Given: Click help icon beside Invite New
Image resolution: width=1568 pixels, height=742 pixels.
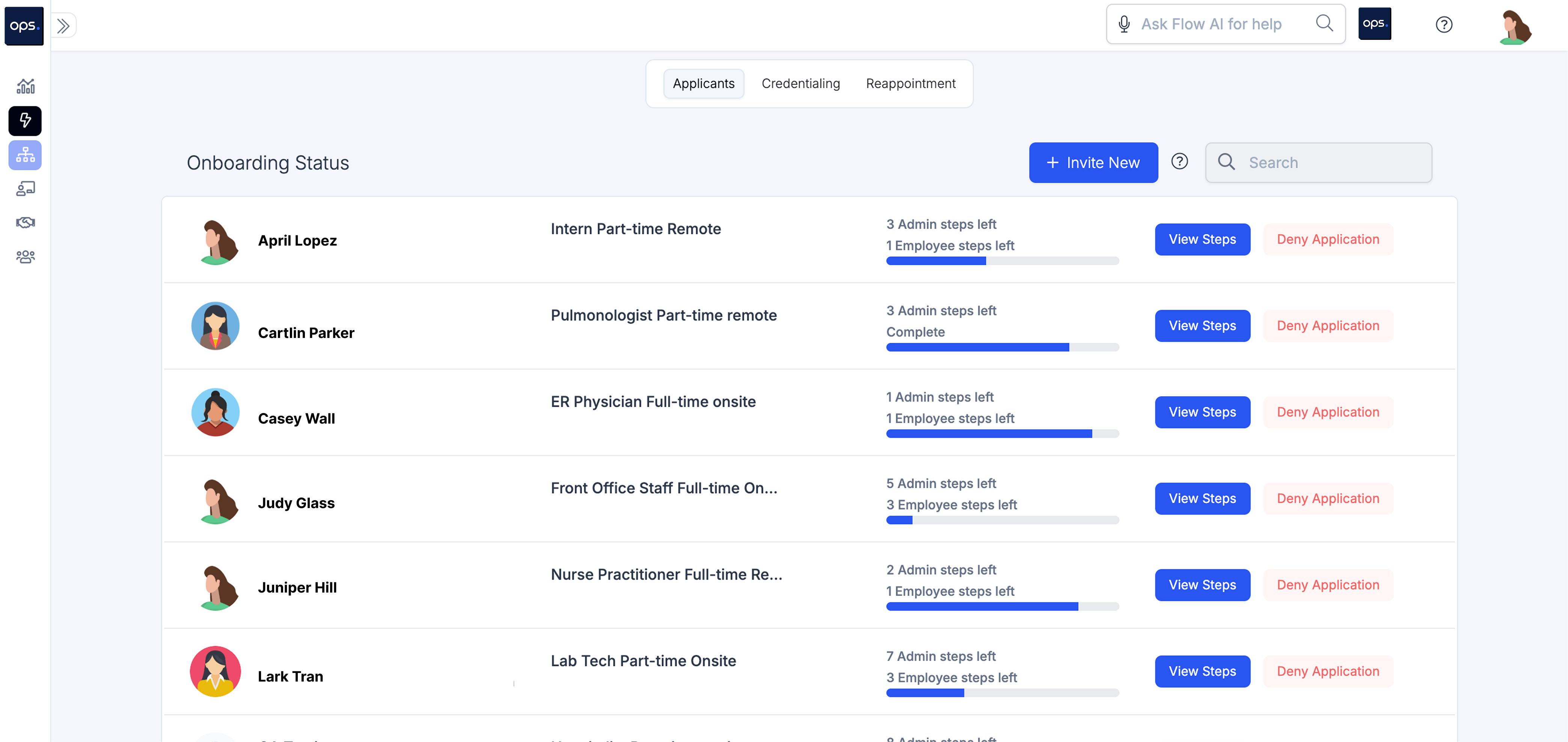Looking at the screenshot, I should pyautogui.click(x=1179, y=161).
